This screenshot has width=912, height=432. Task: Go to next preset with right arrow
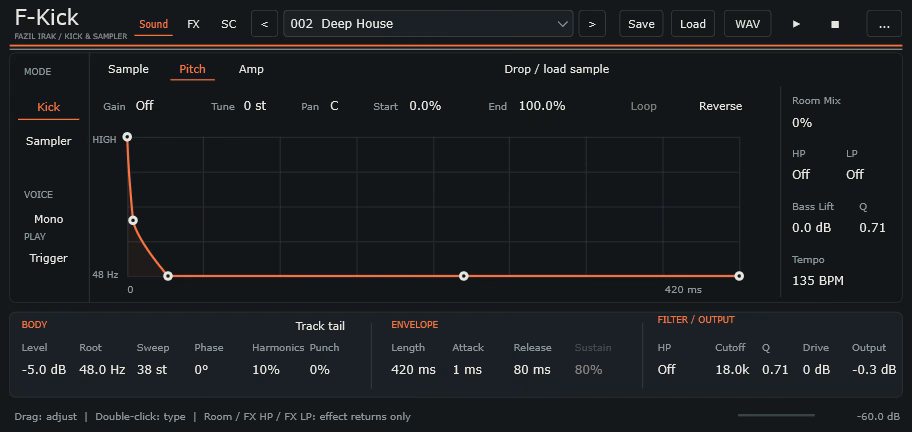(x=592, y=24)
